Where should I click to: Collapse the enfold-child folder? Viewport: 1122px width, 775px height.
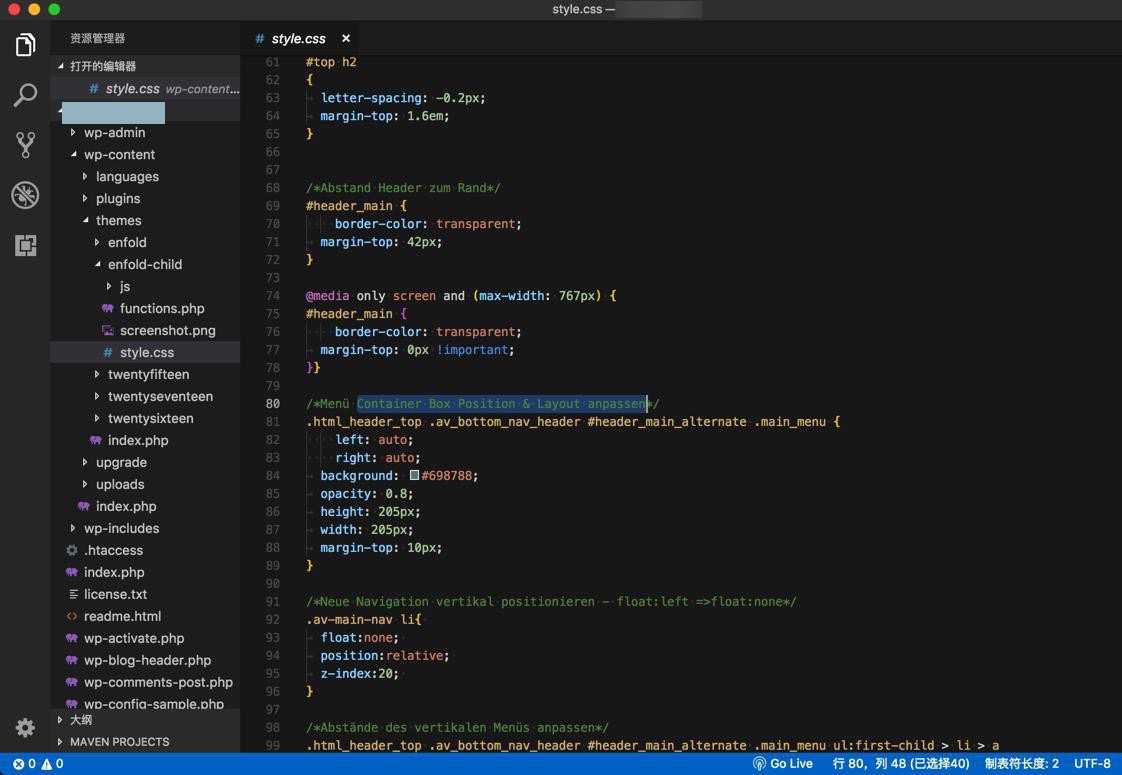click(144, 264)
